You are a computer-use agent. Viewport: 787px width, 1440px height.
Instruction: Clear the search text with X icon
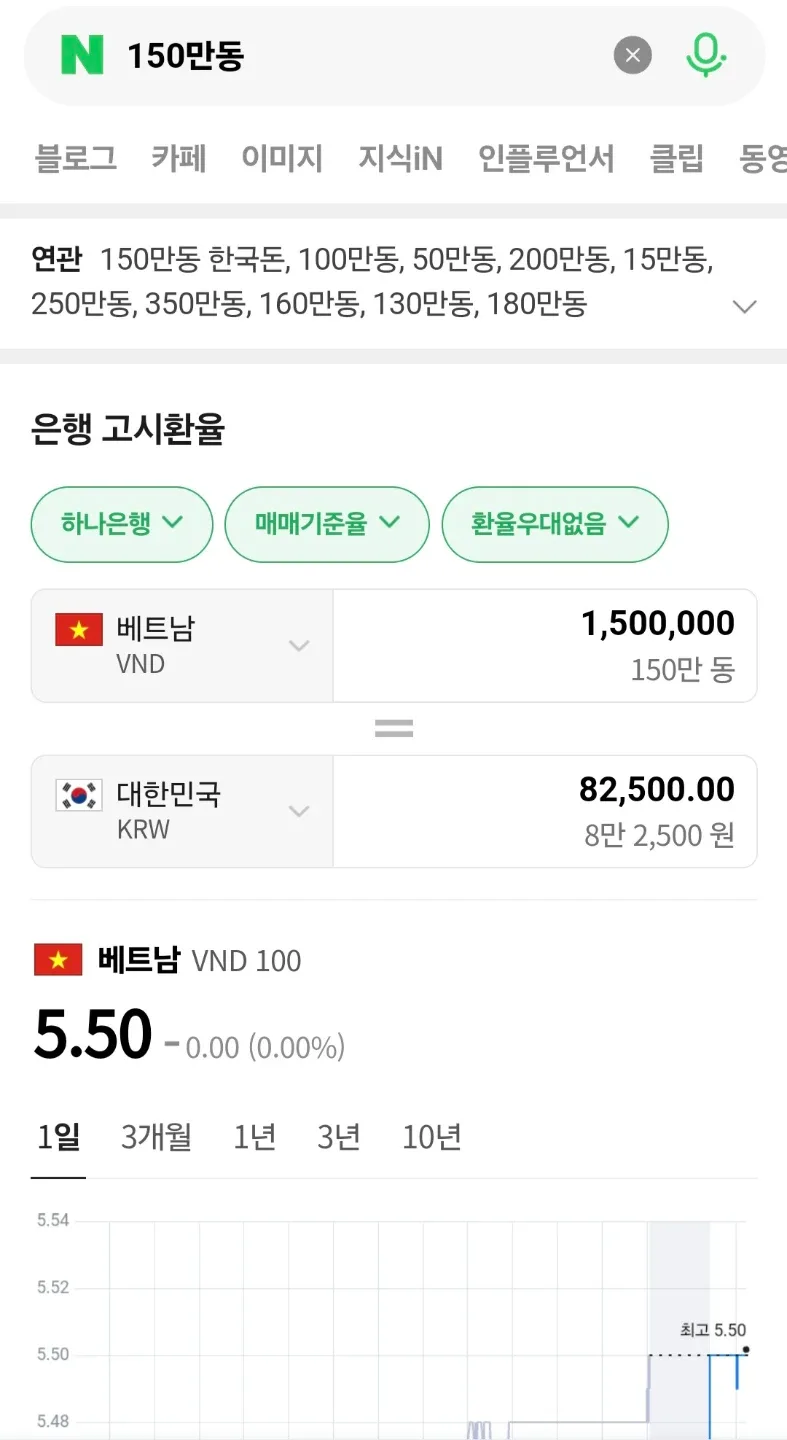632,56
